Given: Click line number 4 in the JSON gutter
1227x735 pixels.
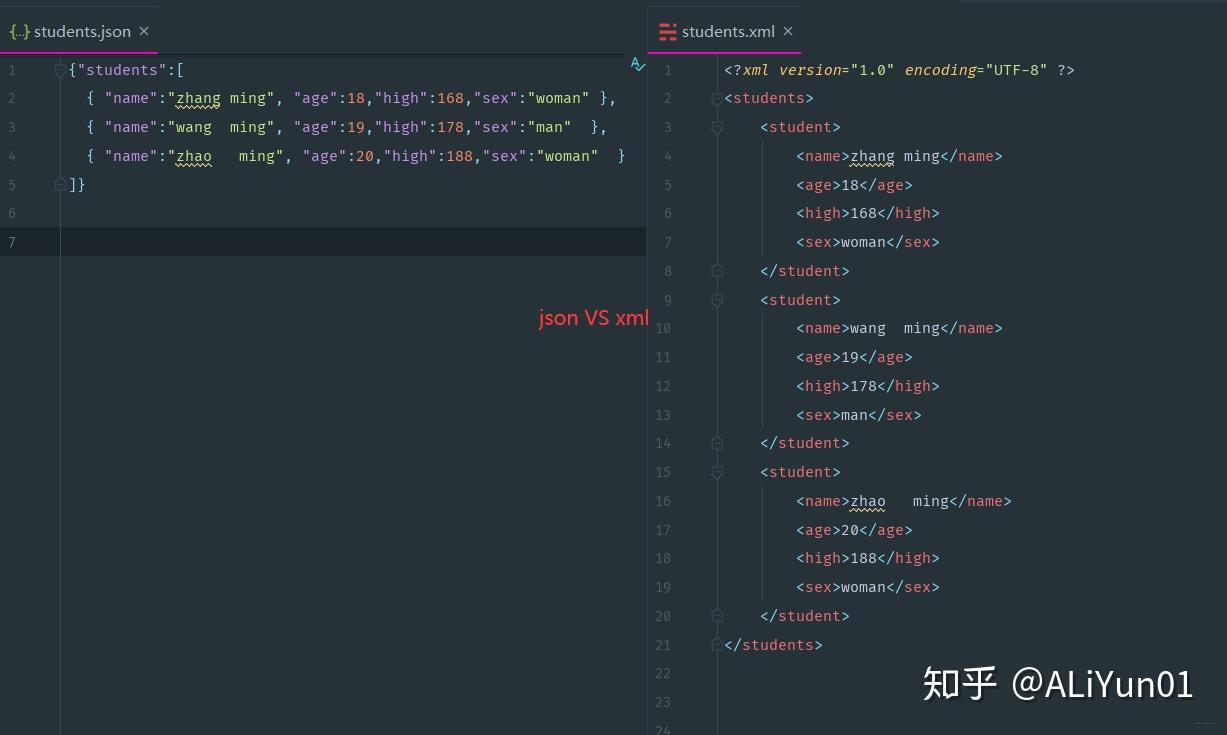Looking at the screenshot, I should pos(12,156).
